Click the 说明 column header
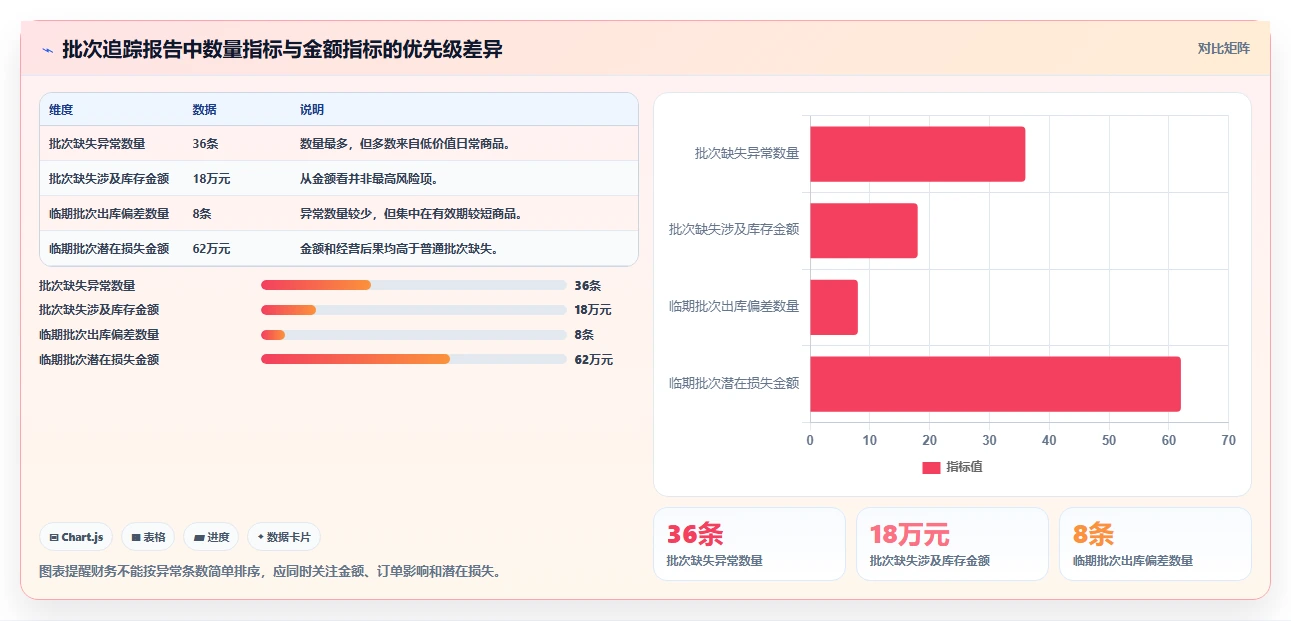This screenshot has height=621, width=1291. point(312,110)
